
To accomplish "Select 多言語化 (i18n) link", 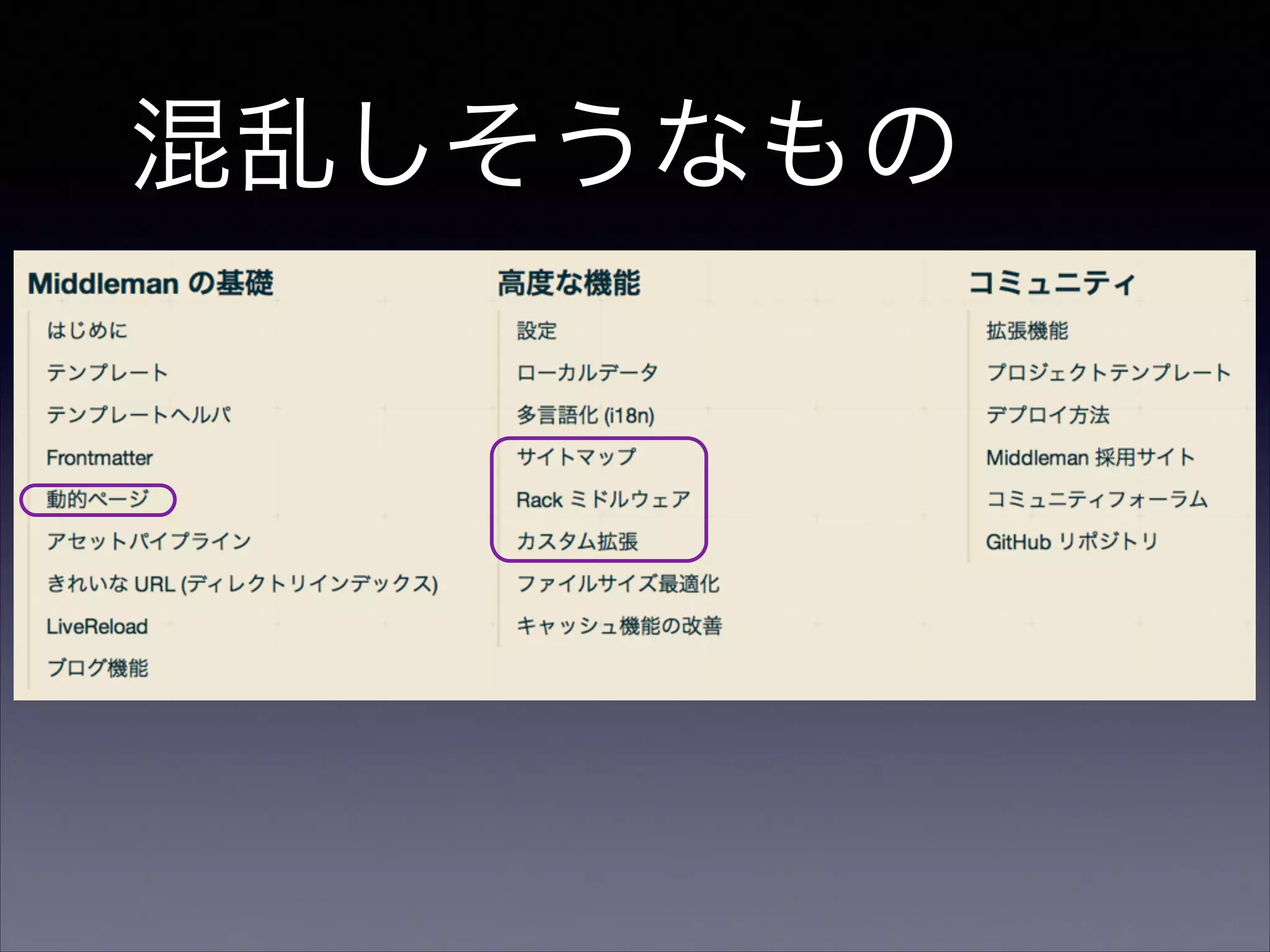I will [x=585, y=415].
